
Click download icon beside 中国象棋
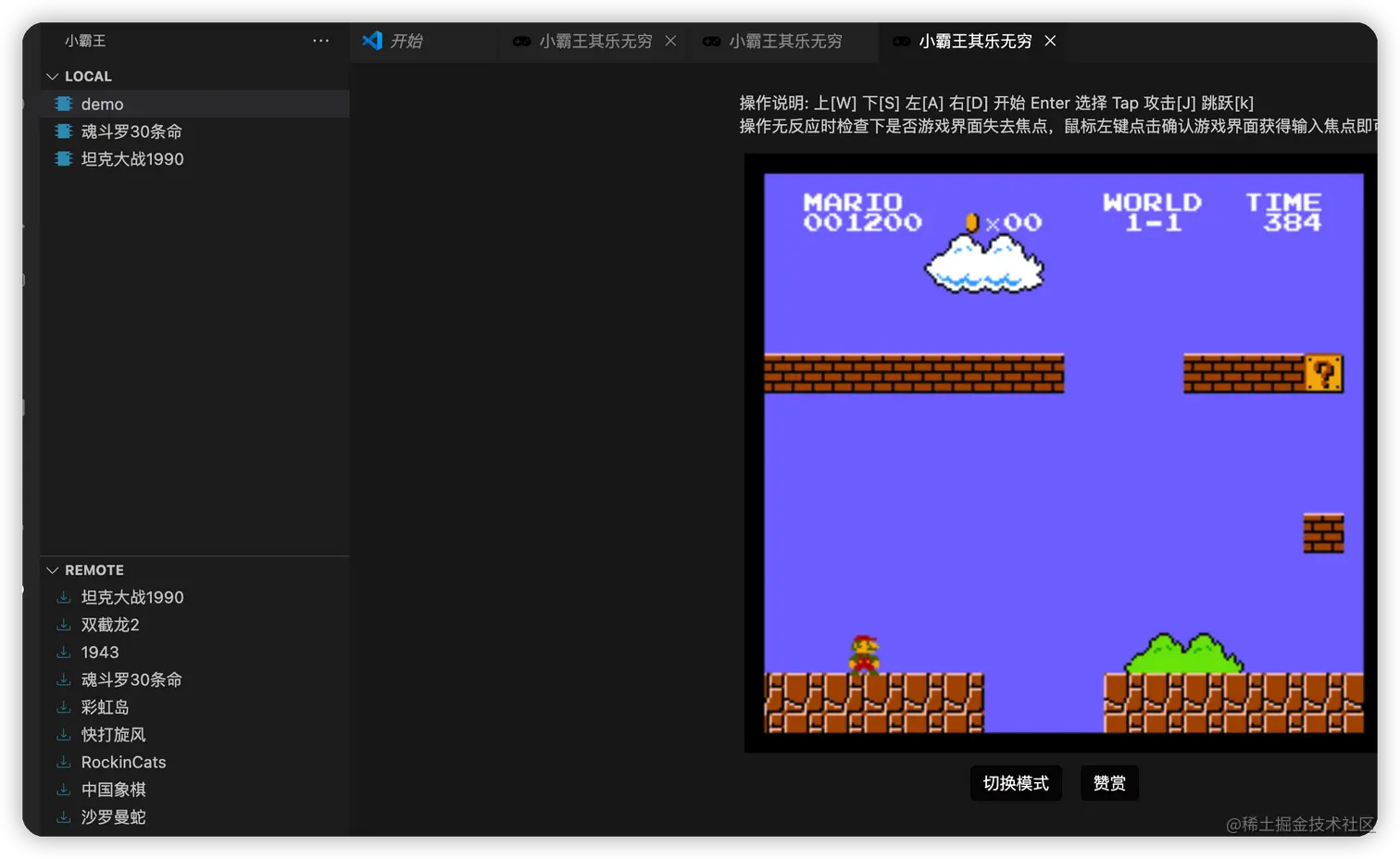pyautogui.click(x=64, y=790)
